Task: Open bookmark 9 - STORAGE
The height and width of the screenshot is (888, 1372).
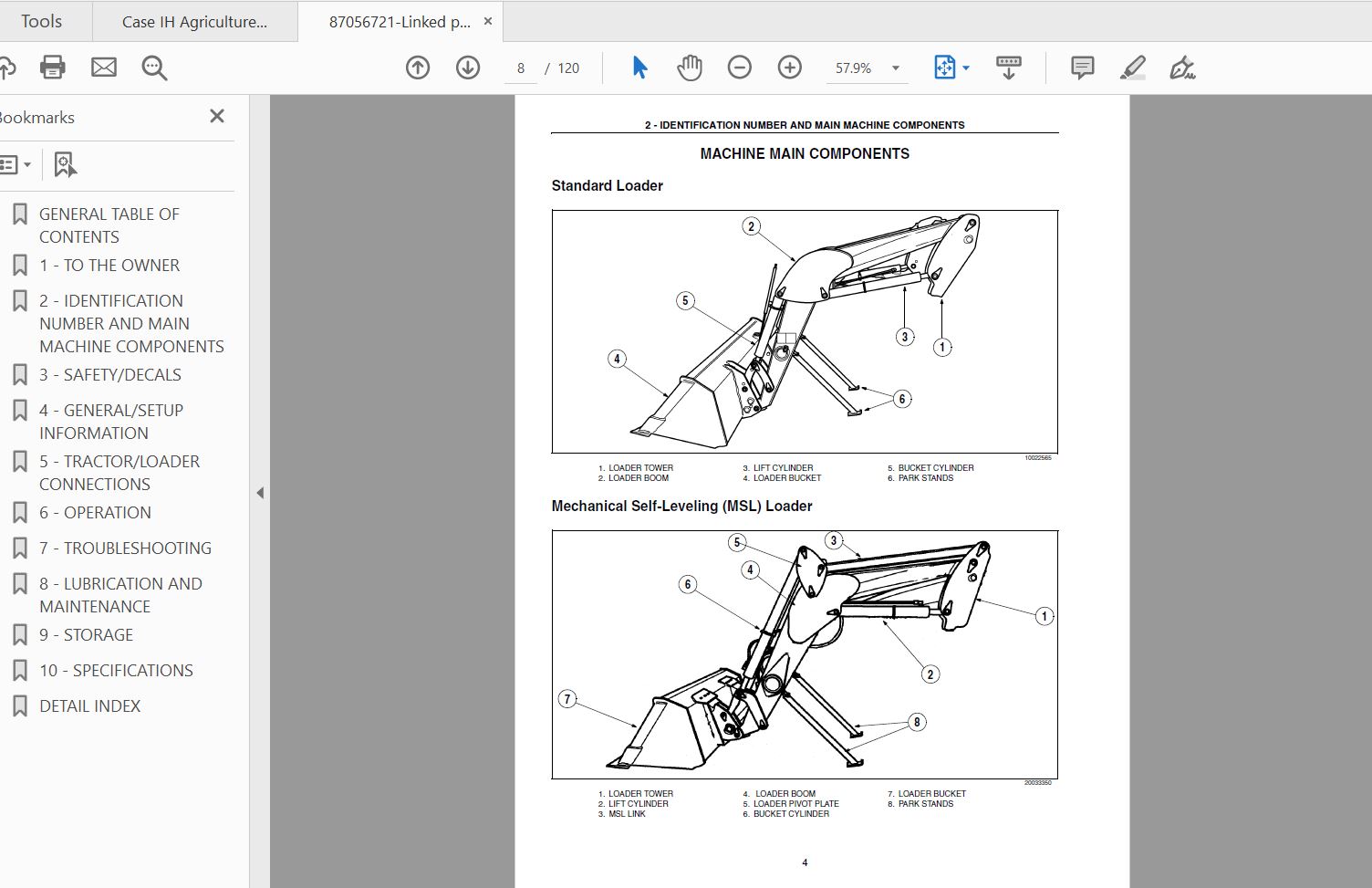Action: point(86,635)
